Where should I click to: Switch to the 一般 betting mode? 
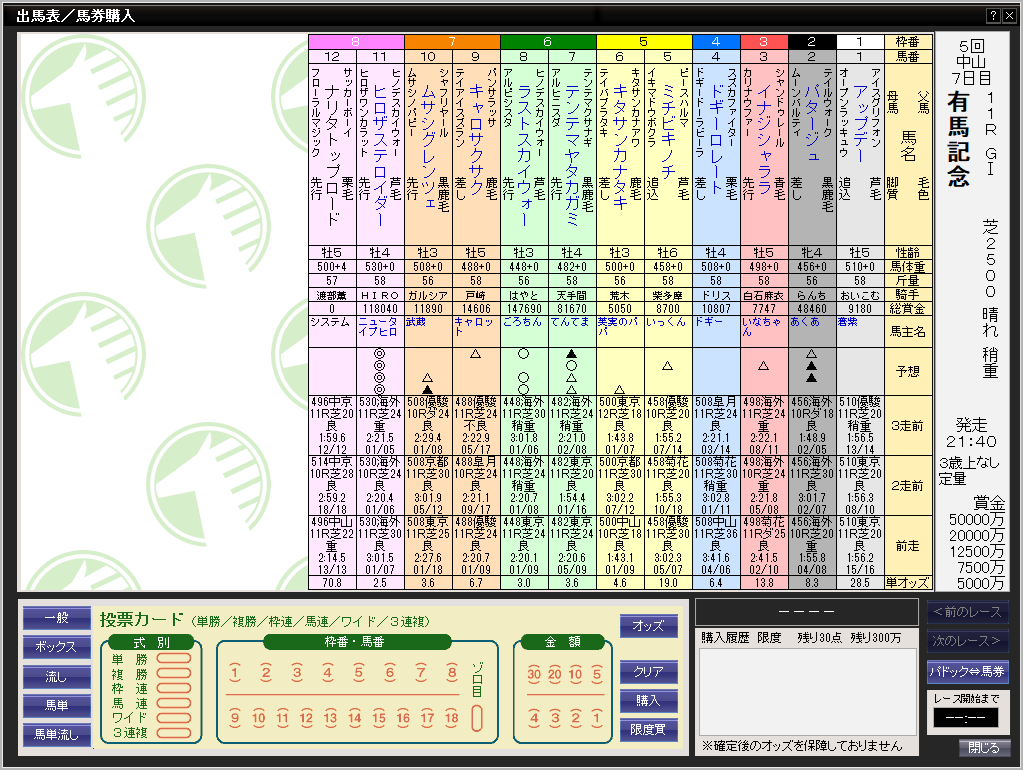click(x=56, y=619)
